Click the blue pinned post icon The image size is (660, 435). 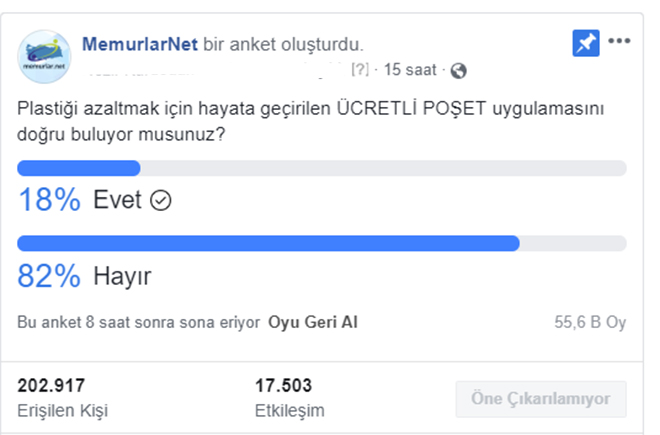pyautogui.click(x=585, y=43)
